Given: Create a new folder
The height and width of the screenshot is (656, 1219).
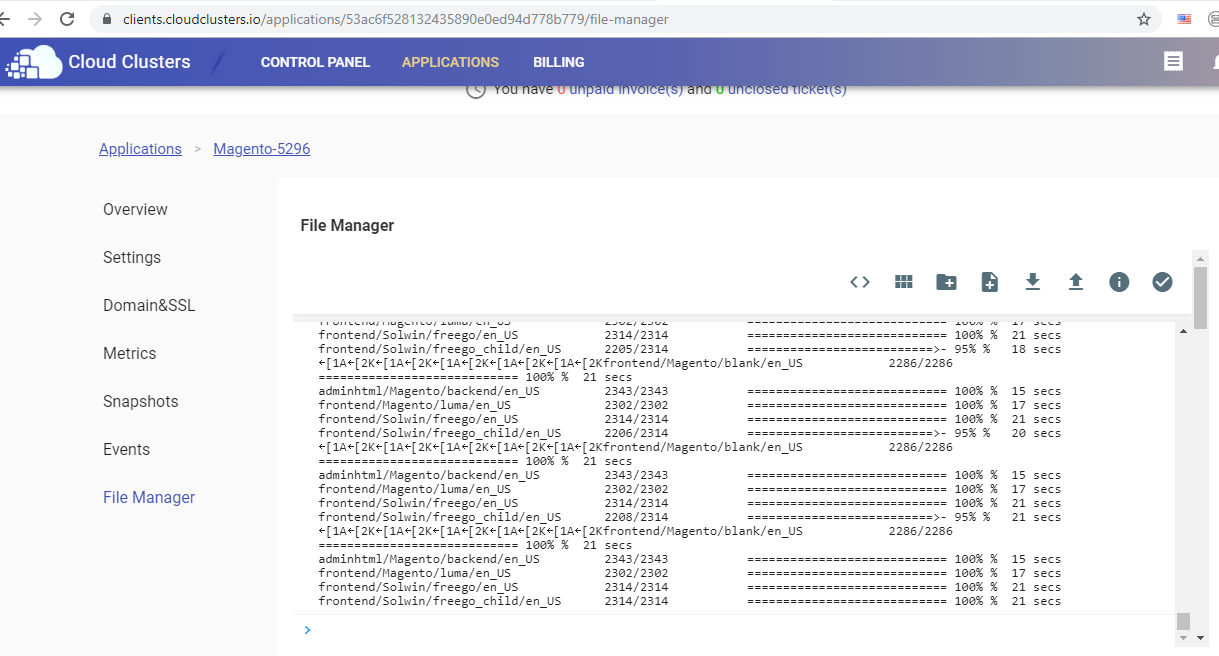Looking at the screenshot, I should click(946, 282).
